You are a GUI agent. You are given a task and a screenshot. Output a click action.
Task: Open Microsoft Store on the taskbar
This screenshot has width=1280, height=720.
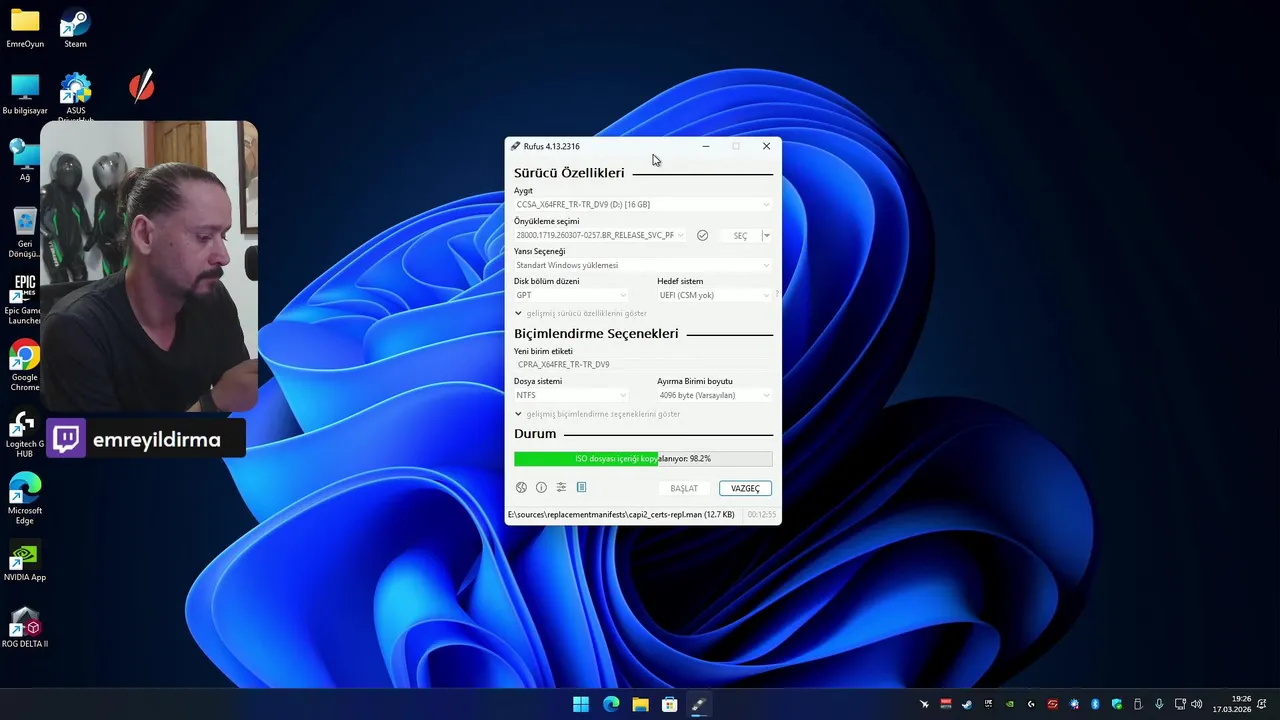[x=670, y=704]
